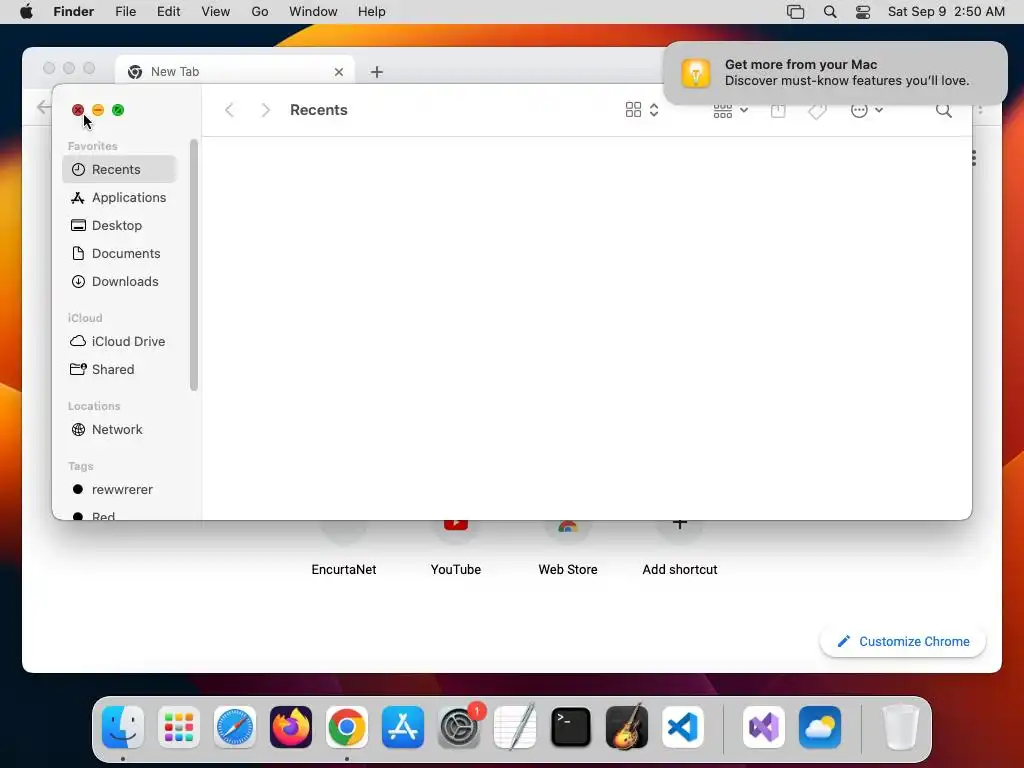Image resolution: width=1024 pixels, height=768 pixels.
Task: Open the Finder action (ellipsis) menu
Action: point(867,110)
